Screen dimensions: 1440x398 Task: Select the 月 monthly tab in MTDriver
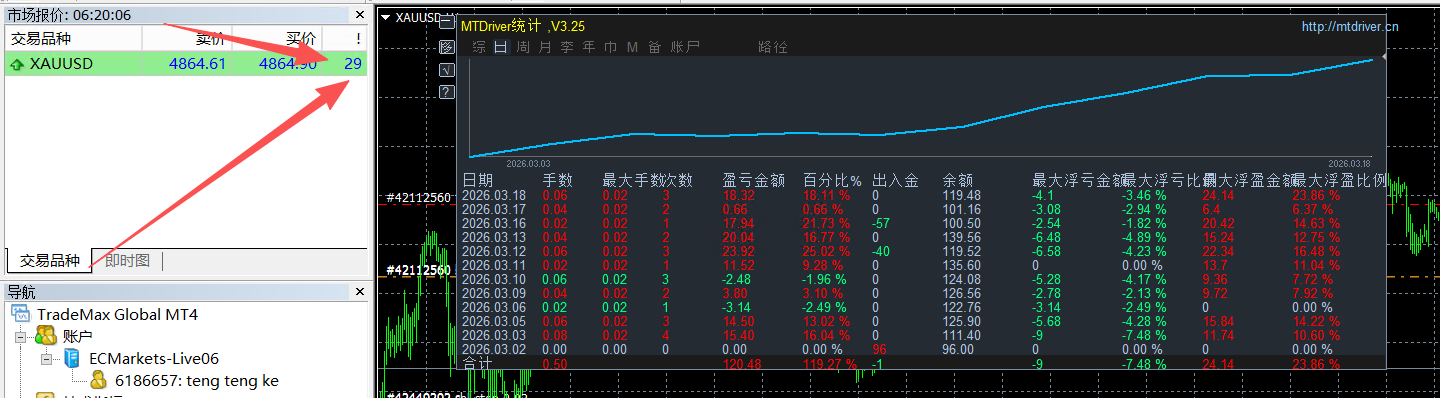[545, 47]
